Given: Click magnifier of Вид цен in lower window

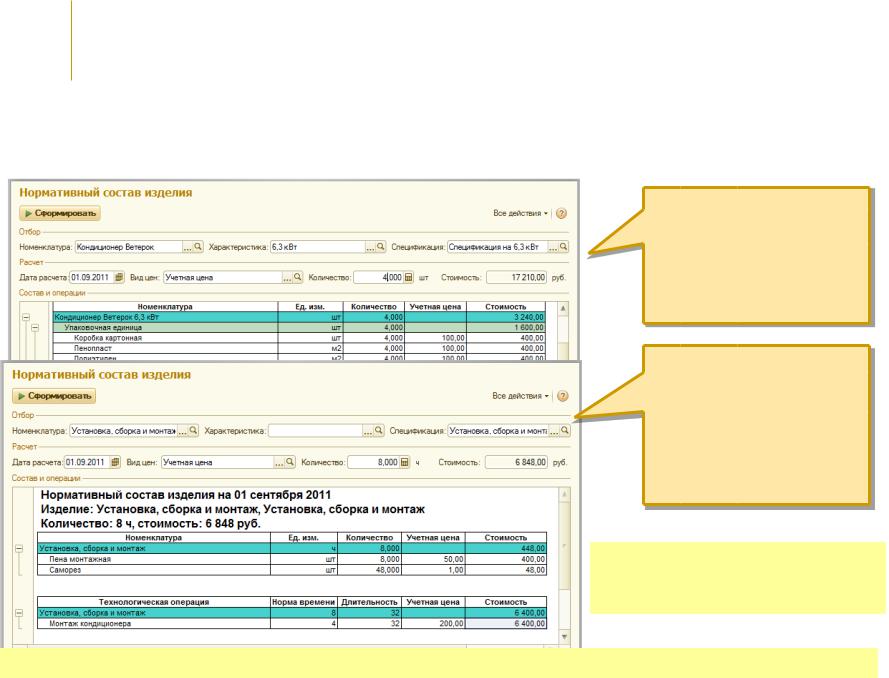Looking at the screenshot, I should coord(290,462).
